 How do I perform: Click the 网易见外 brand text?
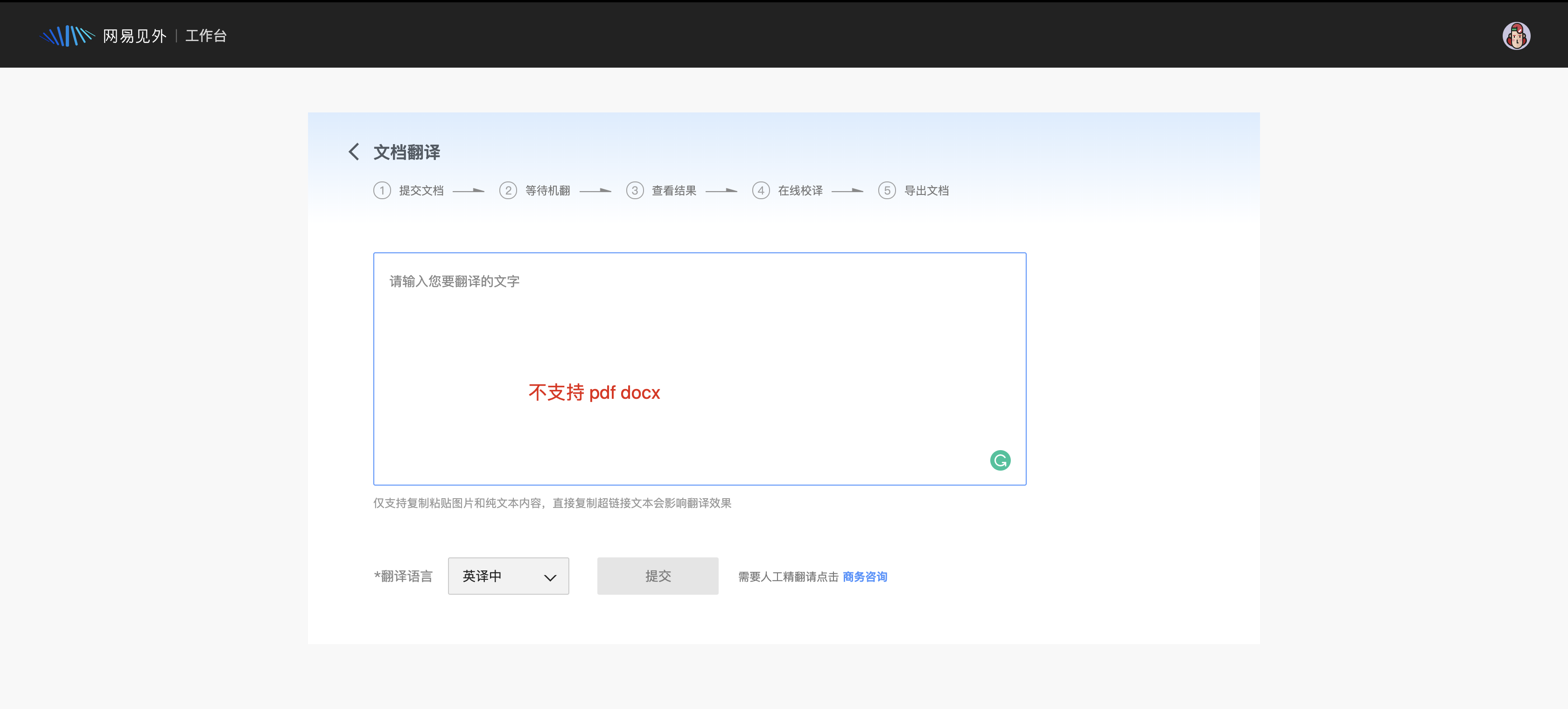(x=134, y=36)
